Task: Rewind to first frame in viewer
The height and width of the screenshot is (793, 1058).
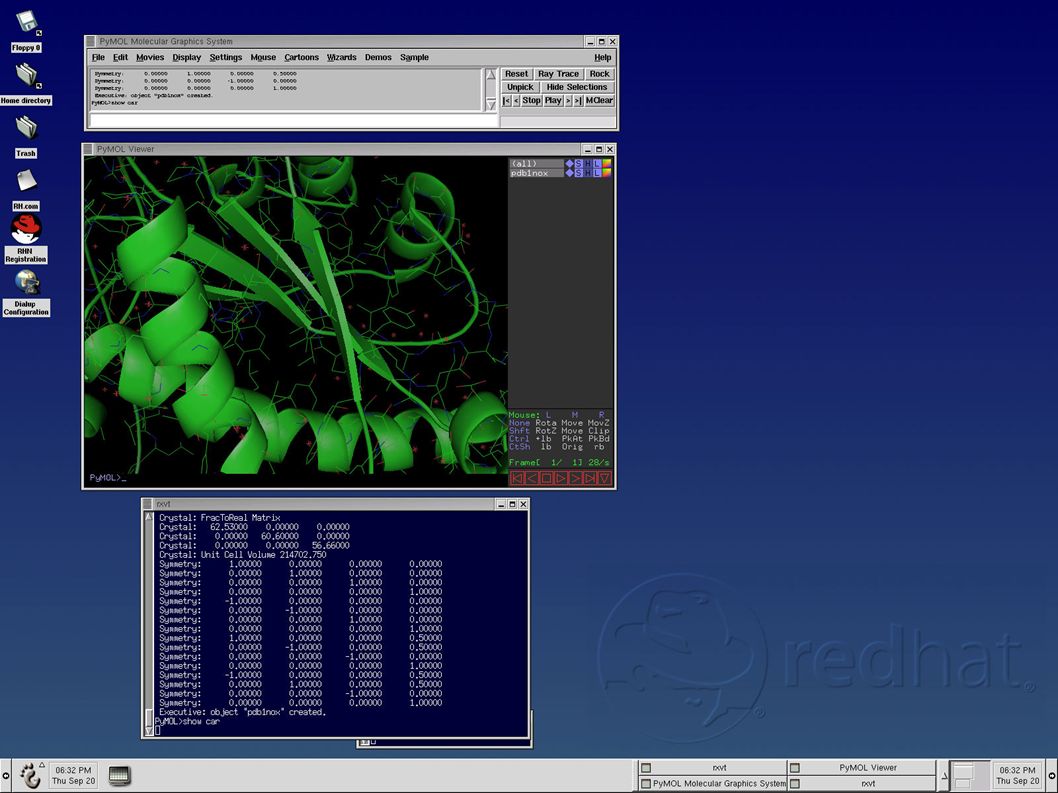Action: click(516, 478)
